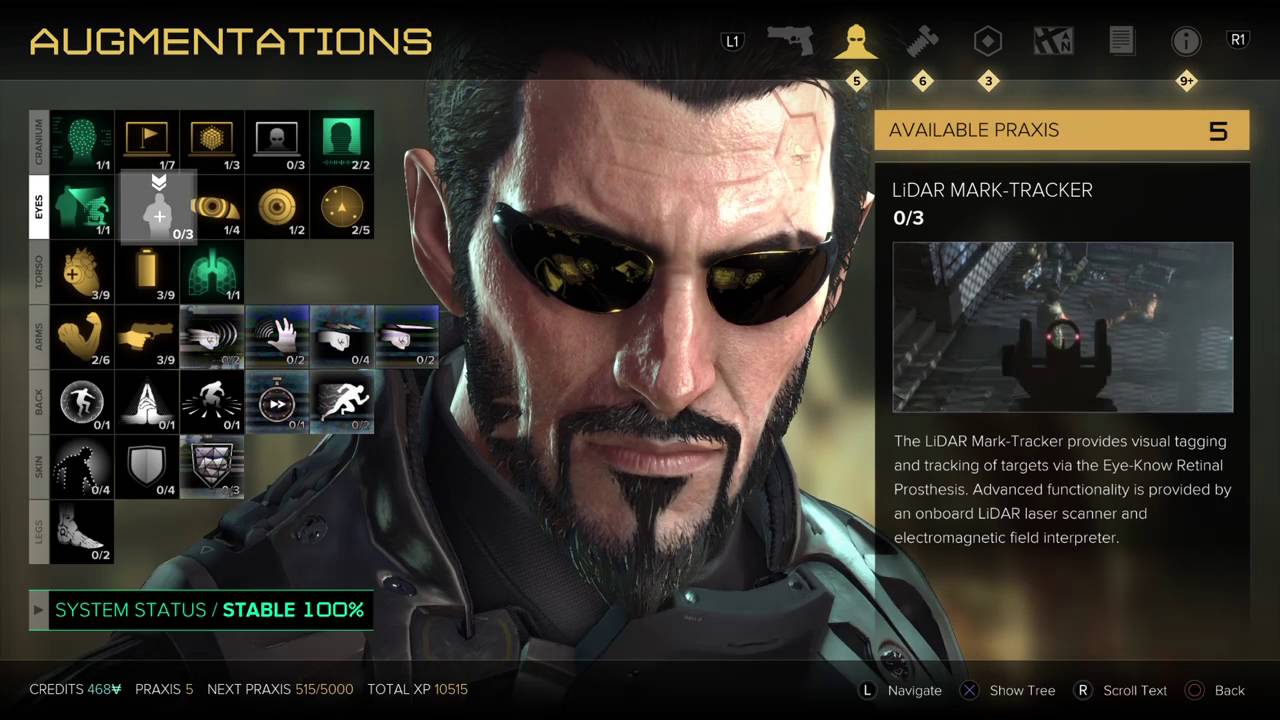
Task: Open the document log tab icon
Action: tap(1121, 41)
